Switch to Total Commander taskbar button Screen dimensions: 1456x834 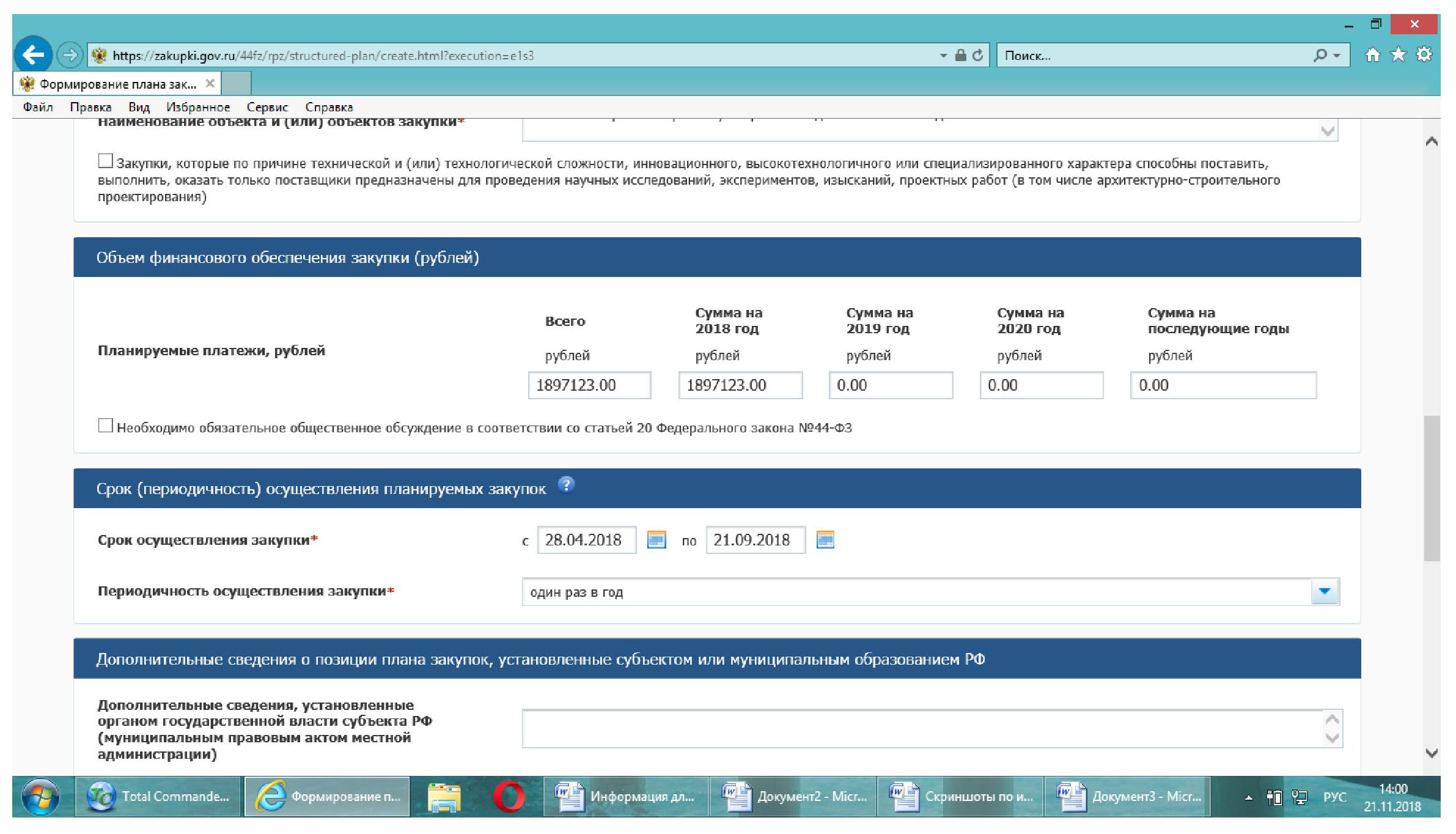[158, 796]
